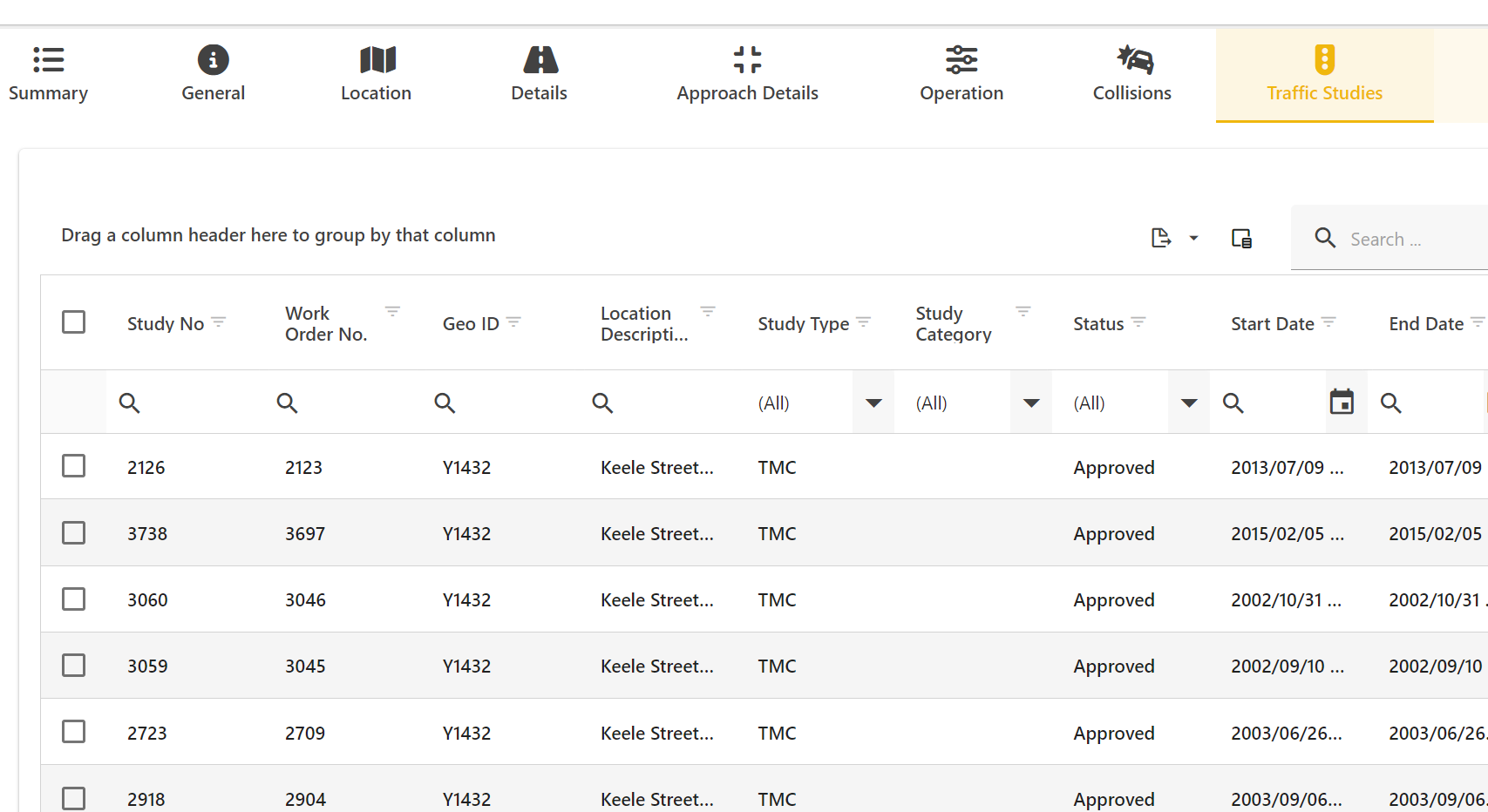Screen dimensions: 1488x812
Task: Open the Study Category filter dropdown
Action: 1031,403
